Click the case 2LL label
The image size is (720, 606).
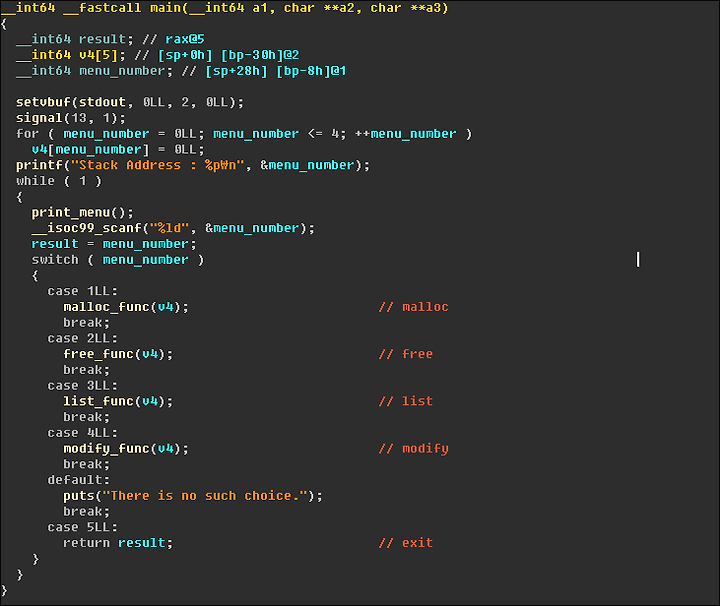pyautogui.click(x=83, y=338)
